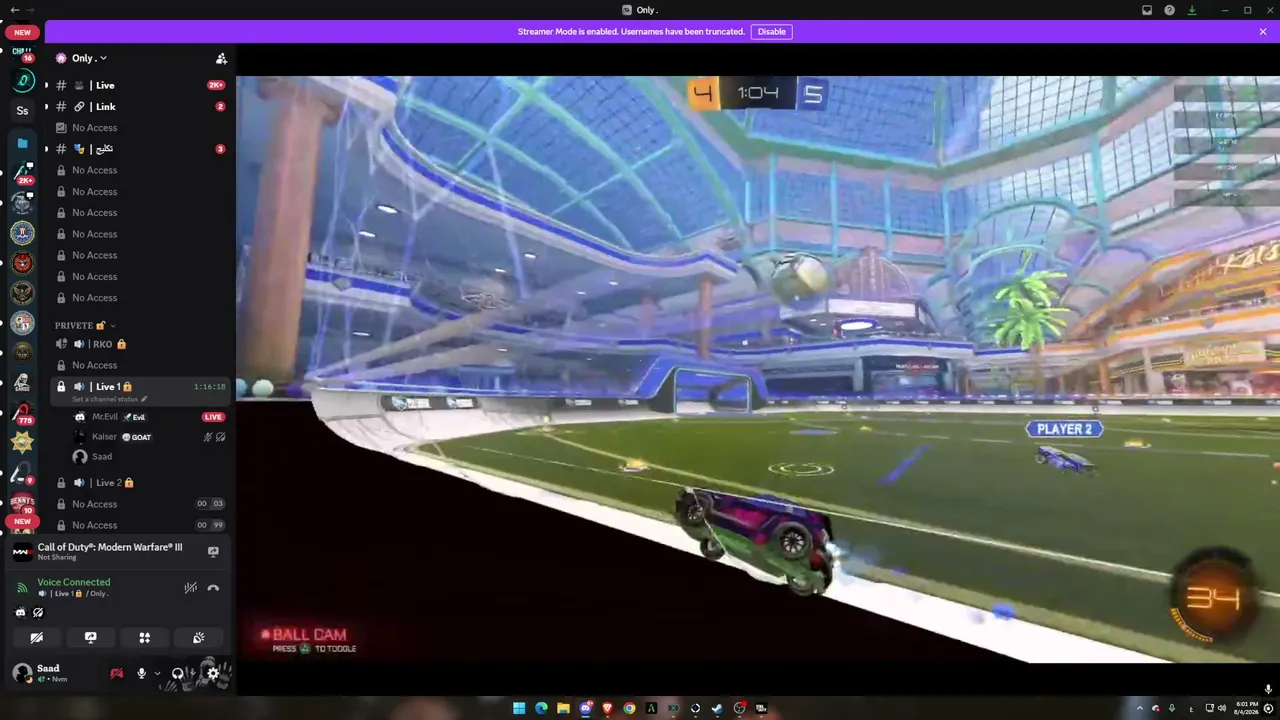
Task: Open the Only server name dropdown
Action: [88, 58]
